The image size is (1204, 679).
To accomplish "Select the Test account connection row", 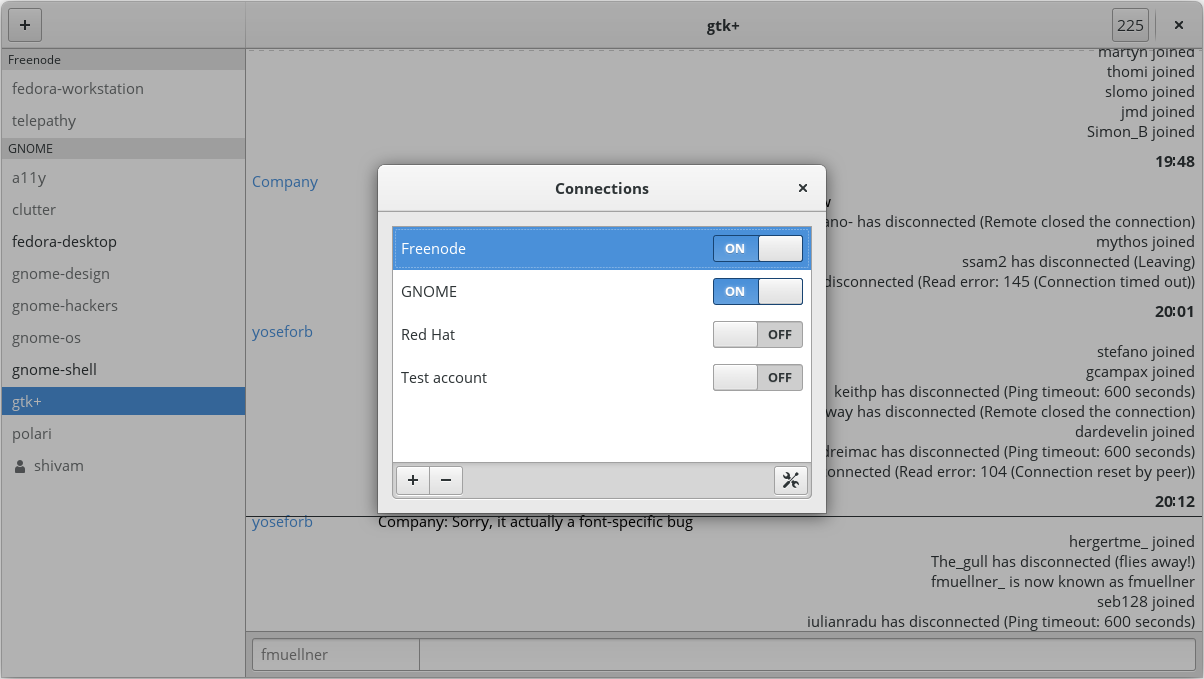I will coord(602,377).
